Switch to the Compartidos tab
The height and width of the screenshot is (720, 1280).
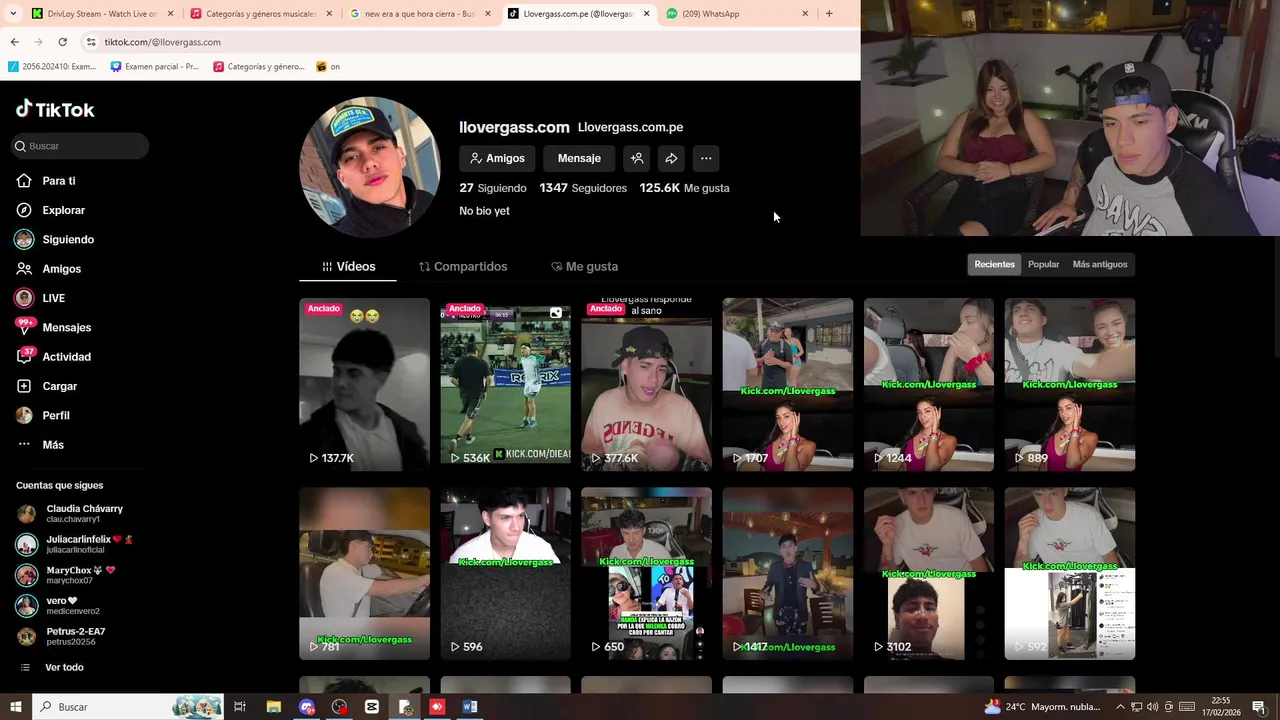click(x=463, y=267)
